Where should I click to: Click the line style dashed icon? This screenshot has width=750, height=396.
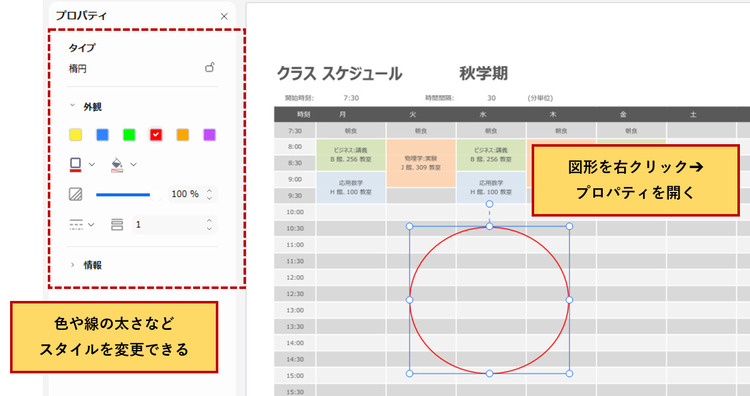point(76,224)
